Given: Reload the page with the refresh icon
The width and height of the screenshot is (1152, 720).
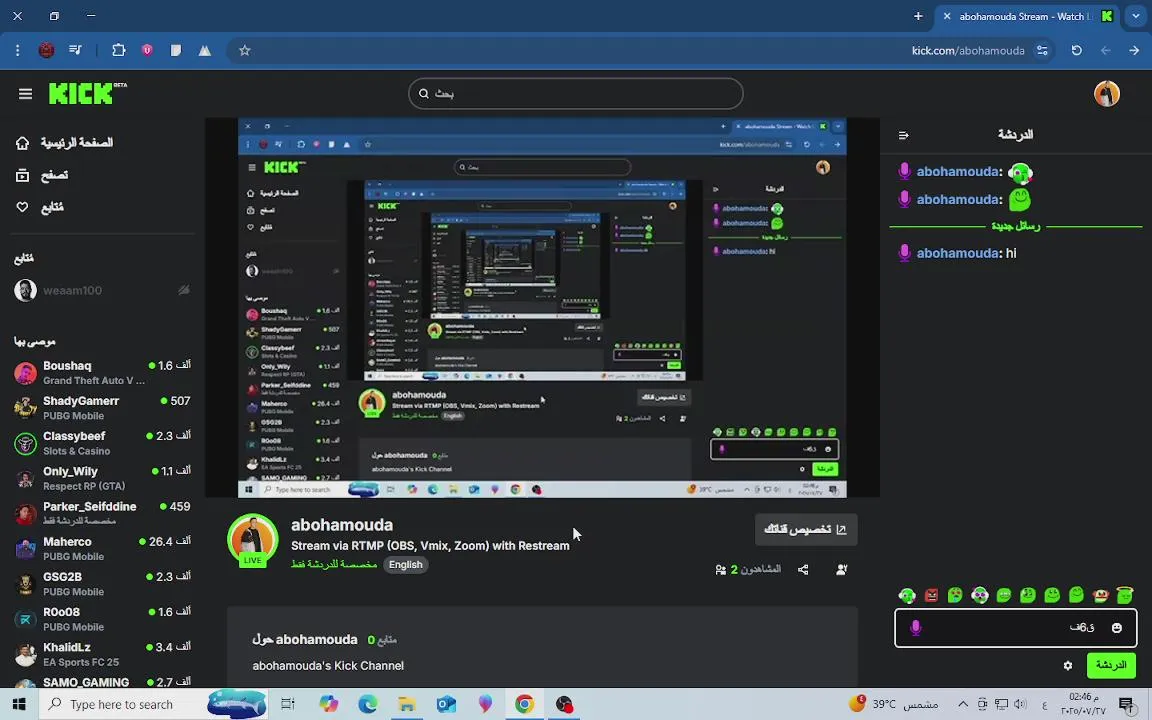Looking at the screenshot, I should point(1076,51).
